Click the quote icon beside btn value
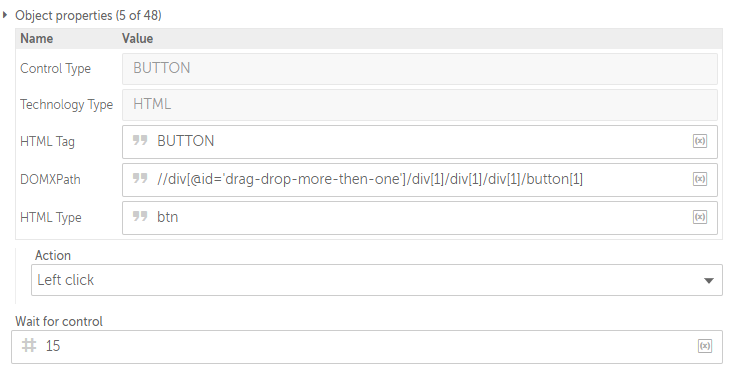The height and width of the screenshot is (380, 738). [x=140, y=216]
